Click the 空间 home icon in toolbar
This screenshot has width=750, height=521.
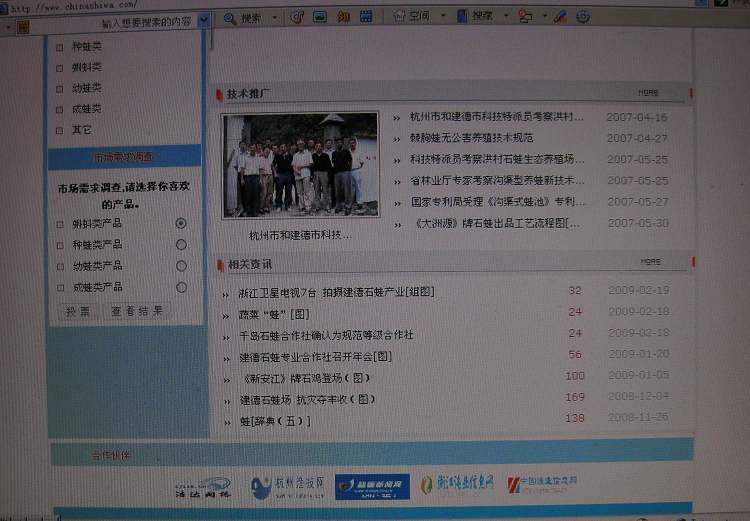pos(411,17)
